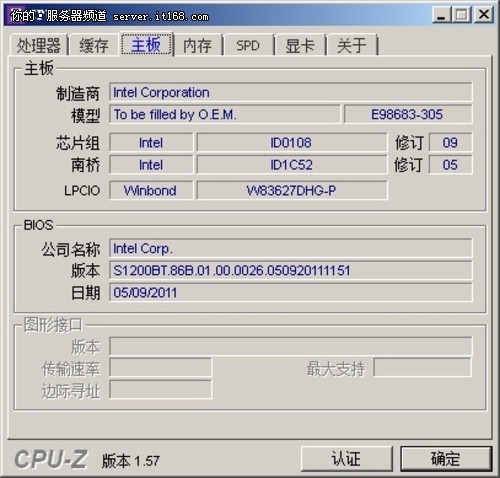Viewport: 500px width, 478px height.
Task: Select BIOS version S1200BT.86B string
Action: pos(291,270)
